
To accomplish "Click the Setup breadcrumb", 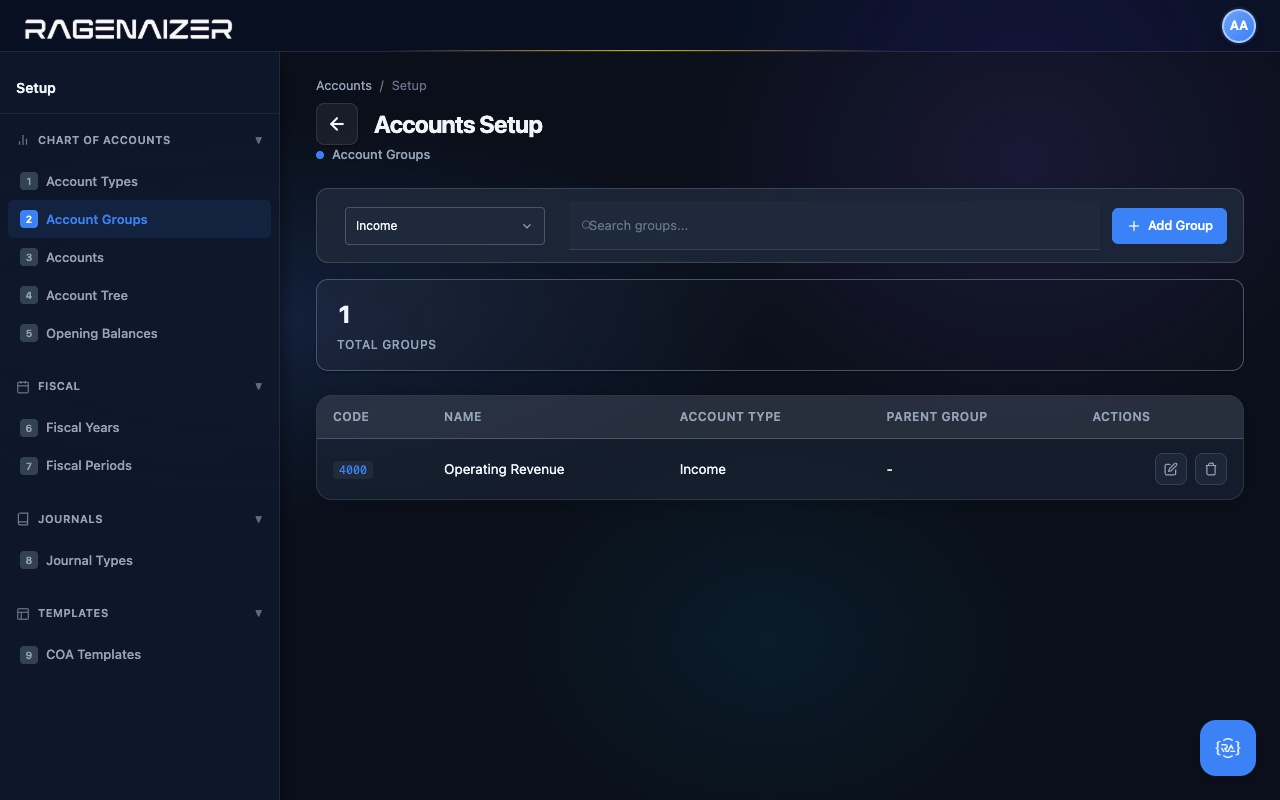I will (409, 86).
